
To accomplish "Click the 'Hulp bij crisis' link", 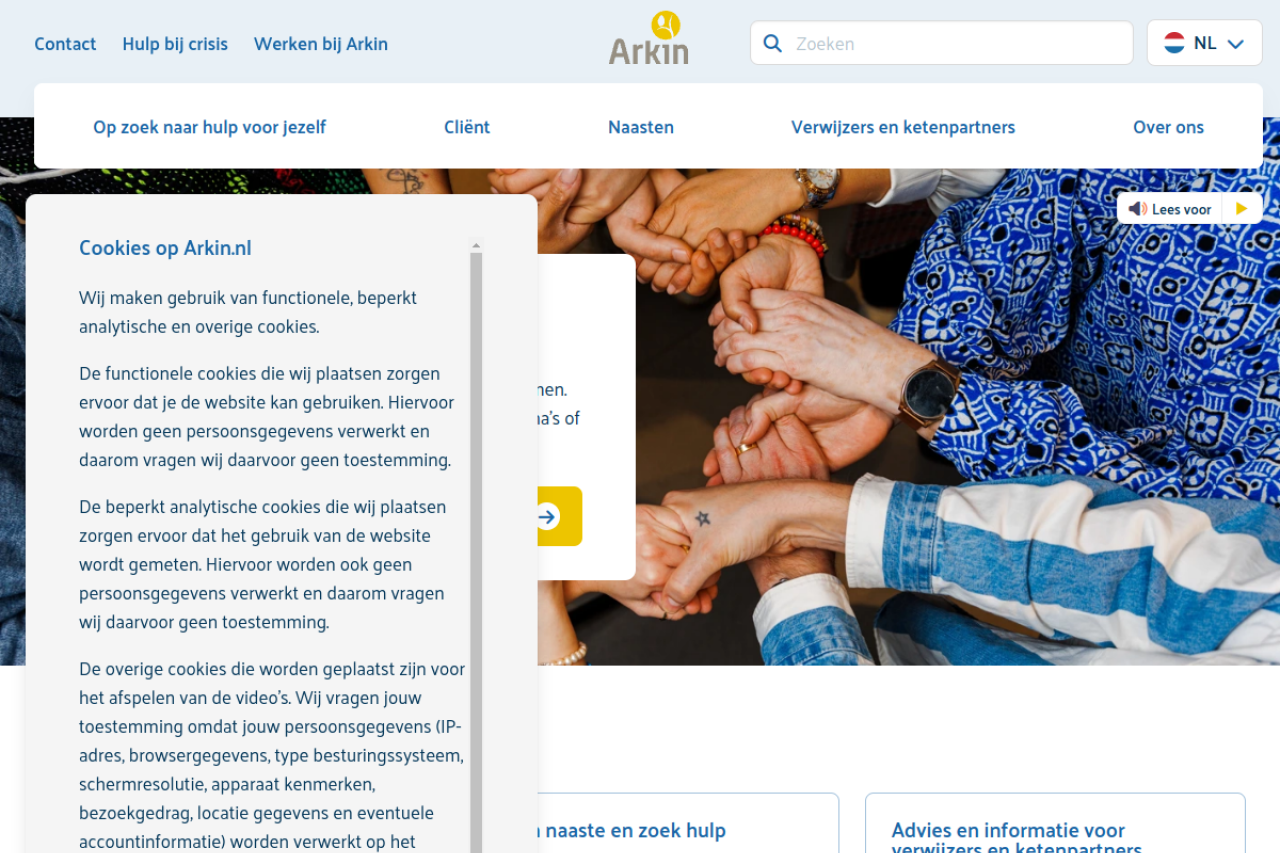I will point(175,44).
